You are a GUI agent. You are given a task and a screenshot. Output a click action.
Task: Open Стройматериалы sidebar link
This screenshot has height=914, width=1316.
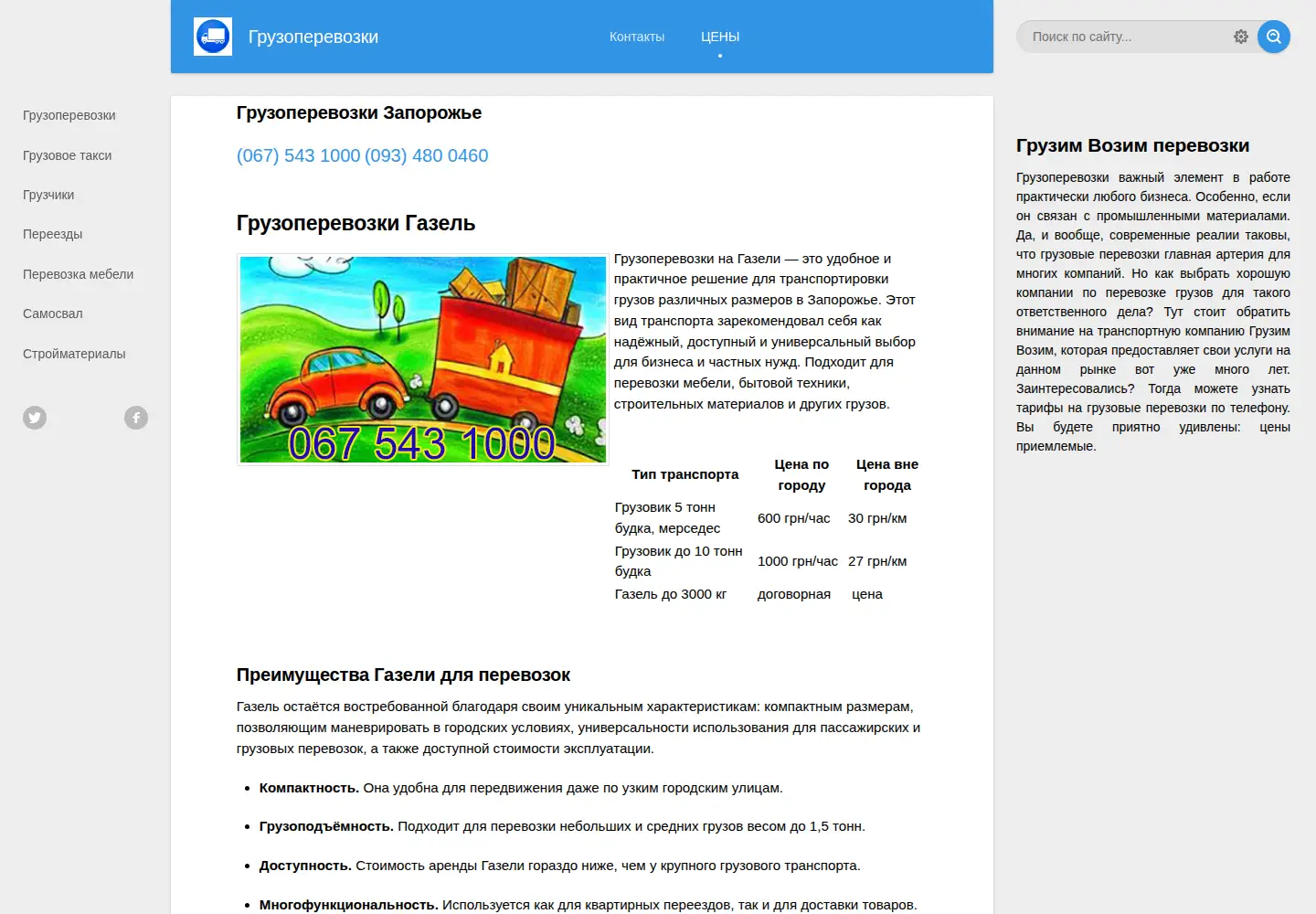click(x=74, y=354)
